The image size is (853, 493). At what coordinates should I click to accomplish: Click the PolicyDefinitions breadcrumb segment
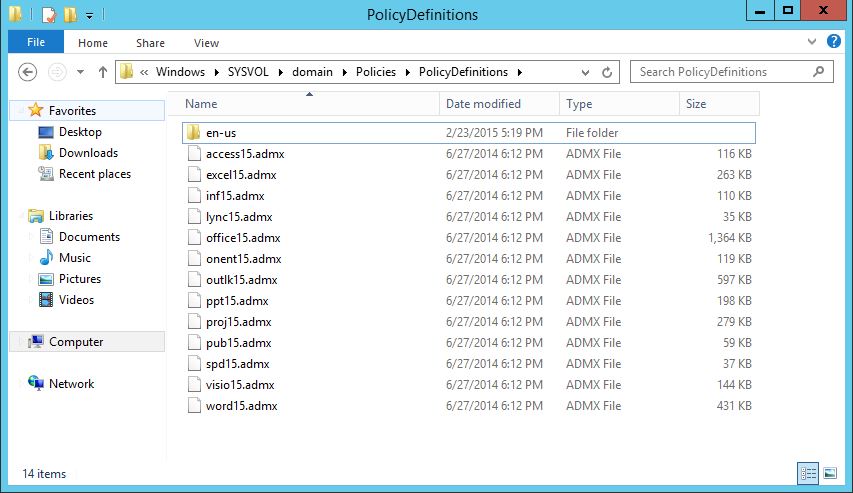click(463, 72)
